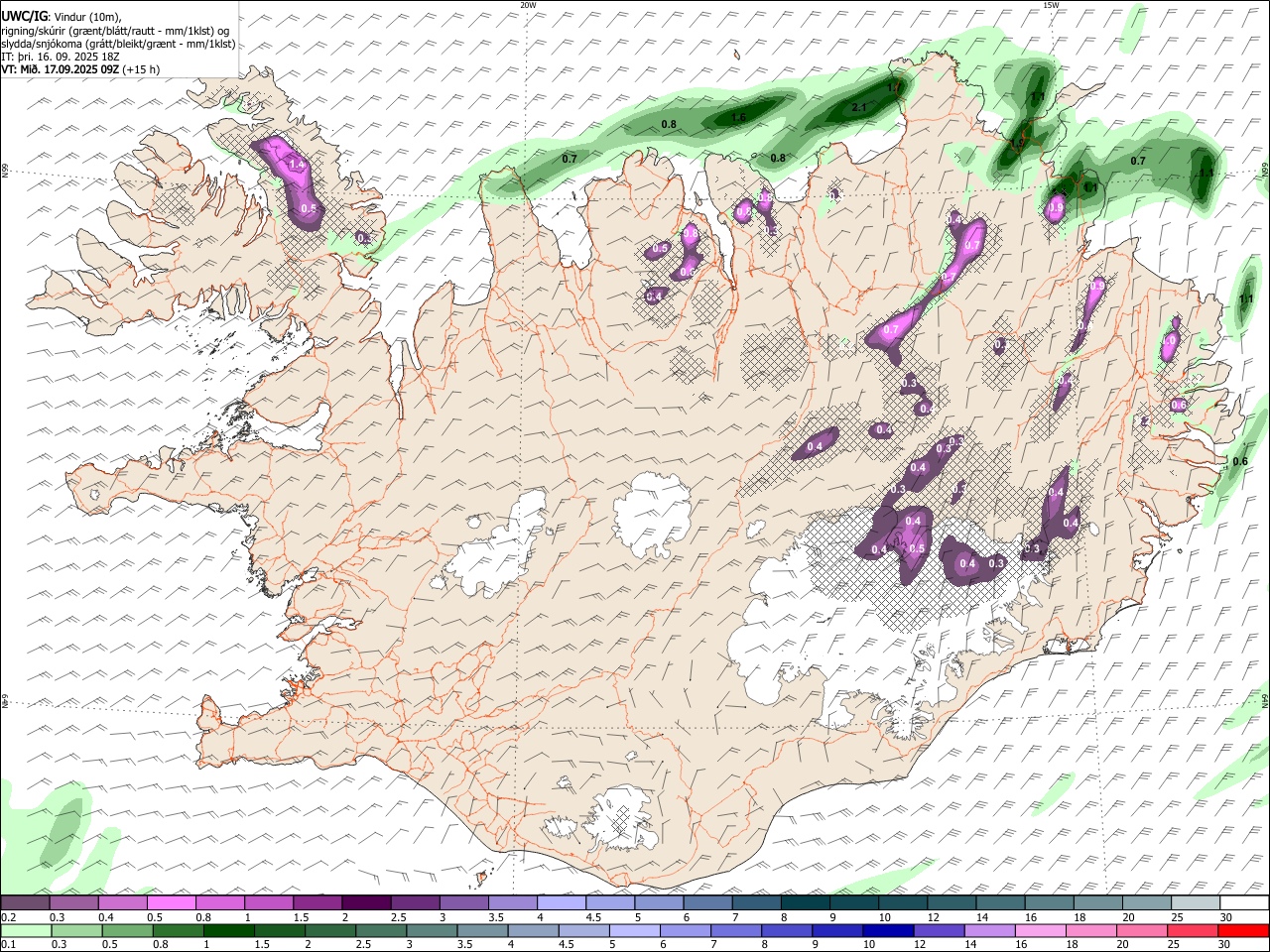Screen dimensions: 1270x952
Task: Pick the white swatch starting at 30, upper scale
Action: point(1244,902)
